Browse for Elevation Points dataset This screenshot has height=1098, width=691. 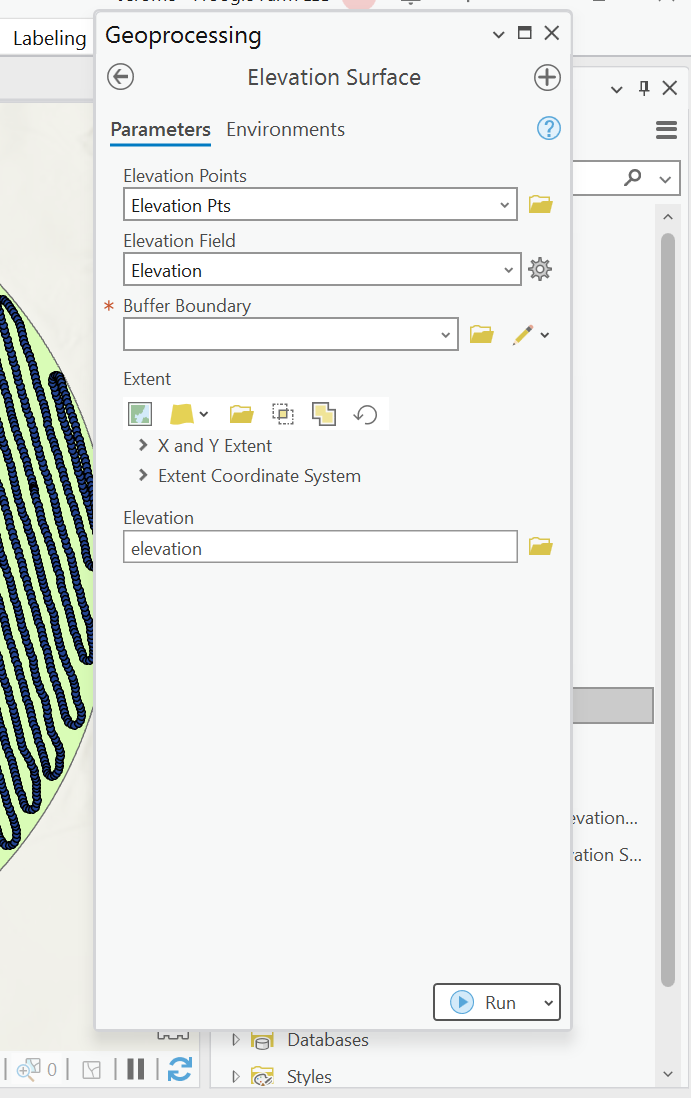(x=540, y=204)
